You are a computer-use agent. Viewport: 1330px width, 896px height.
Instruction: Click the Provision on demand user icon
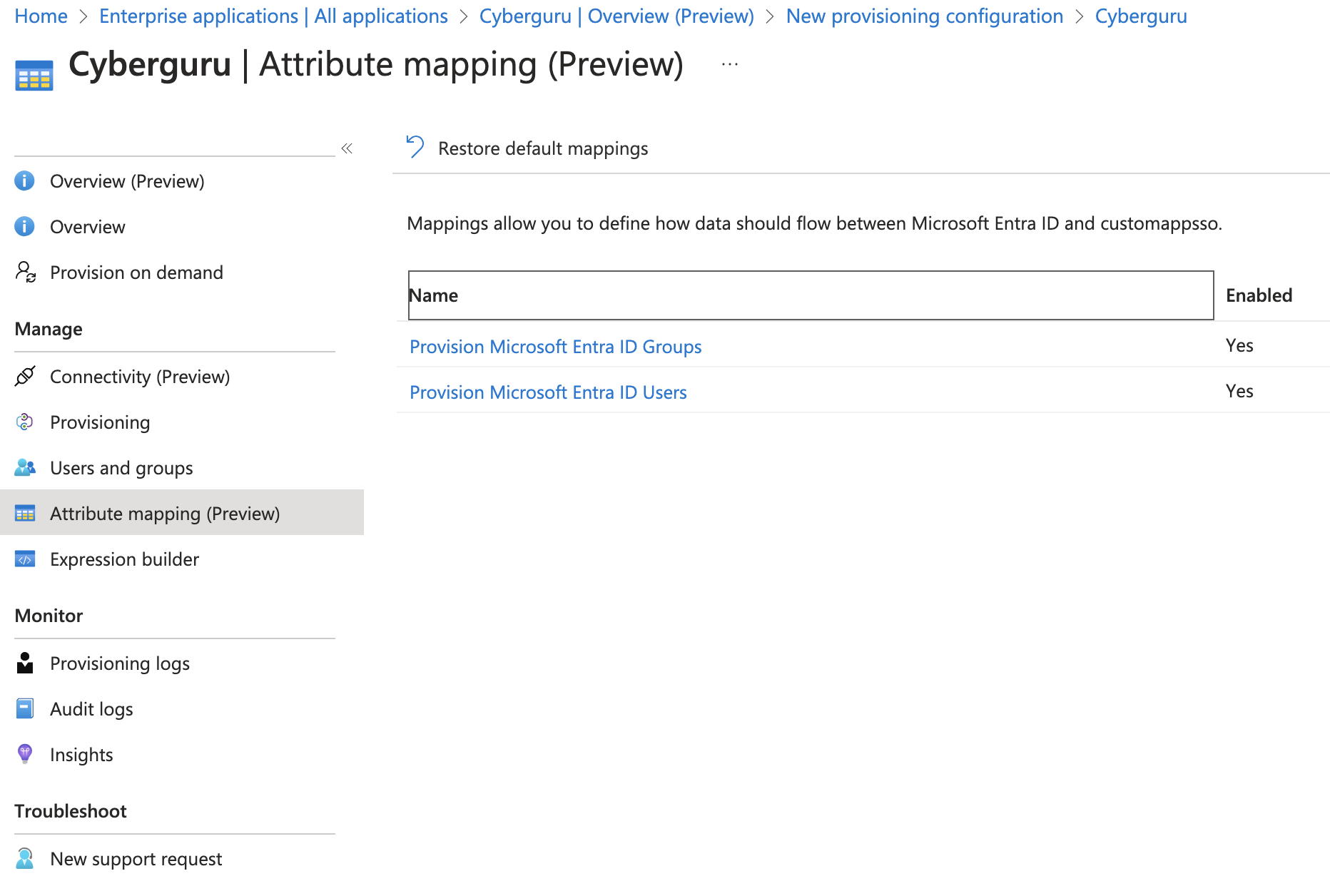click(x=26, y=273)
